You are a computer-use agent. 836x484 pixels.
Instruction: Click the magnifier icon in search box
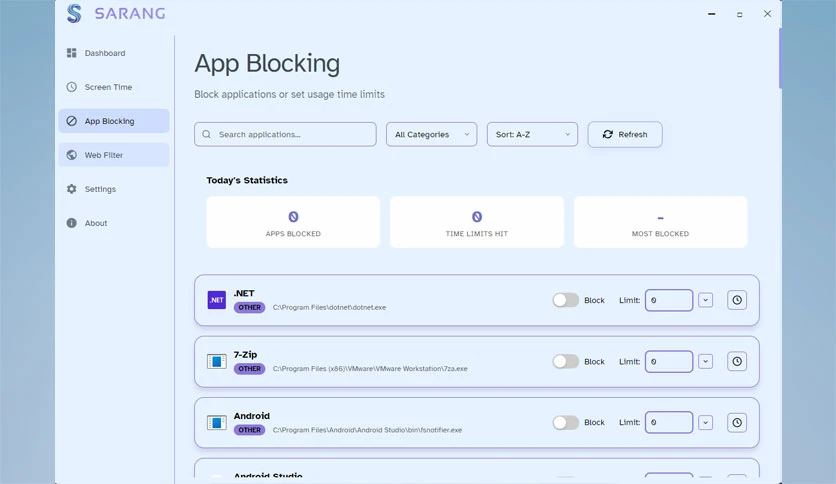[x=206, y=134]
